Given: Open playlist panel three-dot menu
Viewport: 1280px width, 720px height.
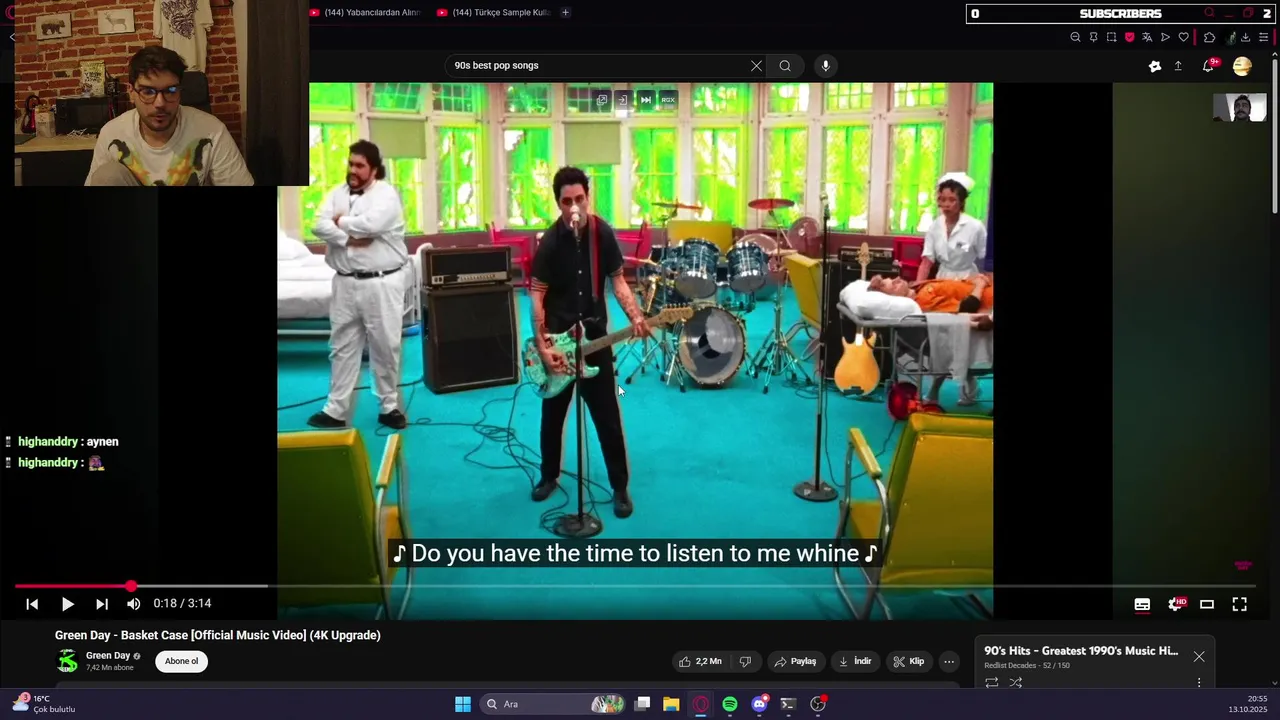Looking at the screenshot, I should (1199, 683).
